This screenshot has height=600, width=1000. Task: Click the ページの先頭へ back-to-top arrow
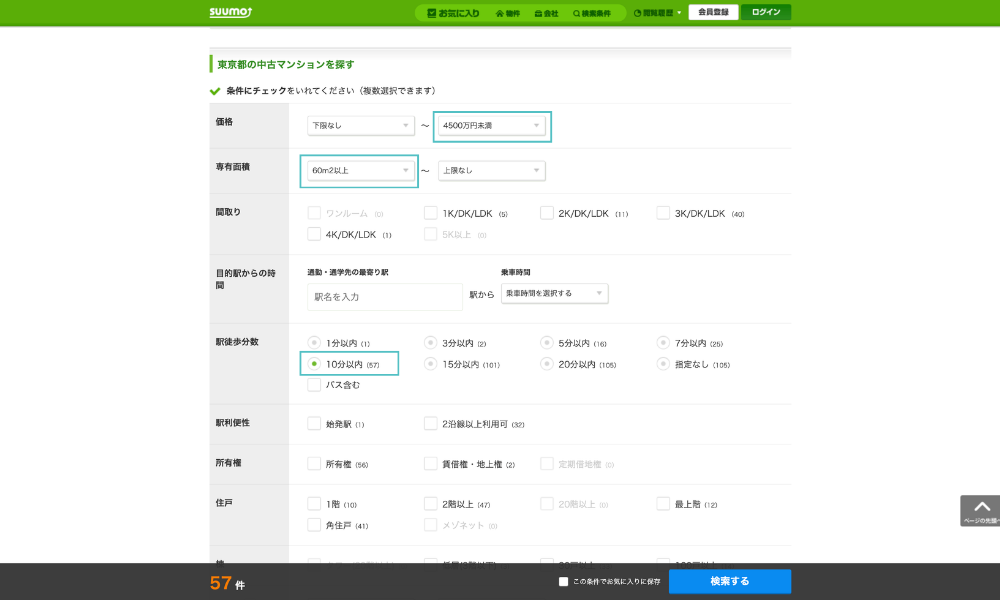[x=981, y=511]
